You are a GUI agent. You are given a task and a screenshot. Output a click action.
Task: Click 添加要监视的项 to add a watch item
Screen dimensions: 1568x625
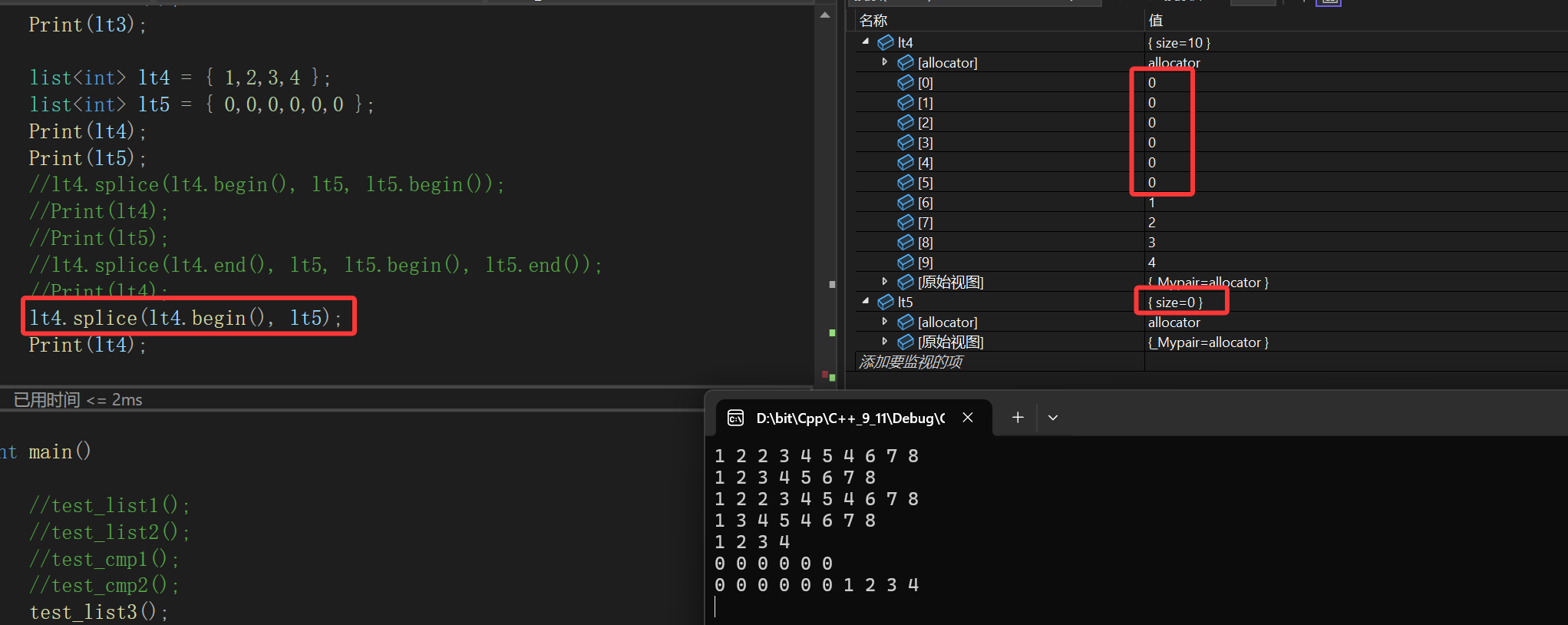tap(910, 362)
